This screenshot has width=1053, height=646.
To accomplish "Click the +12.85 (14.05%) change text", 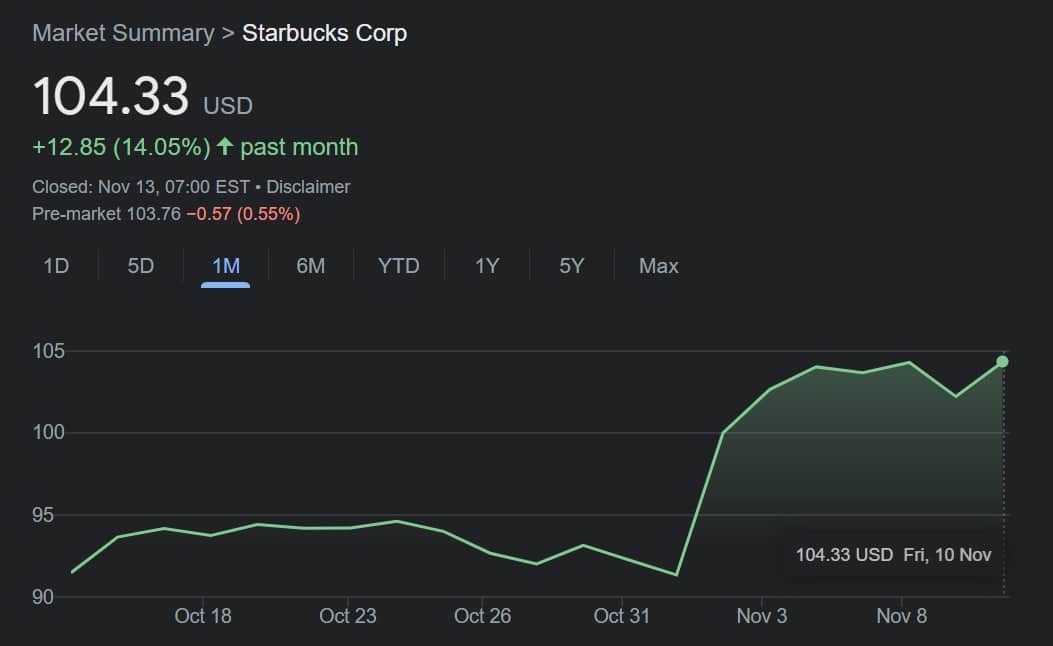I will [121, 147].
